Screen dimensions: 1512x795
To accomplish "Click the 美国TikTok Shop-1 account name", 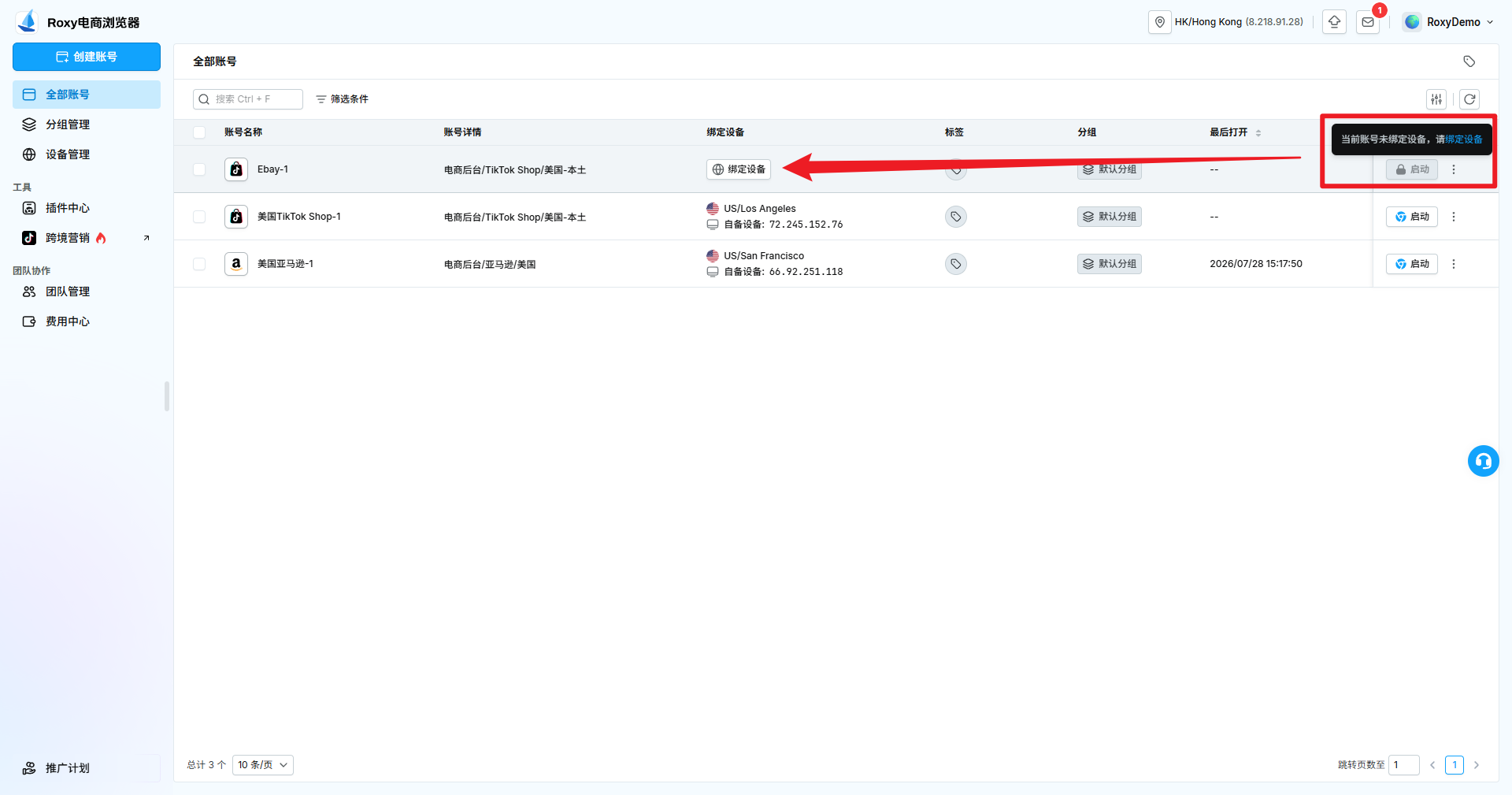I will click(x=299, y=217).
